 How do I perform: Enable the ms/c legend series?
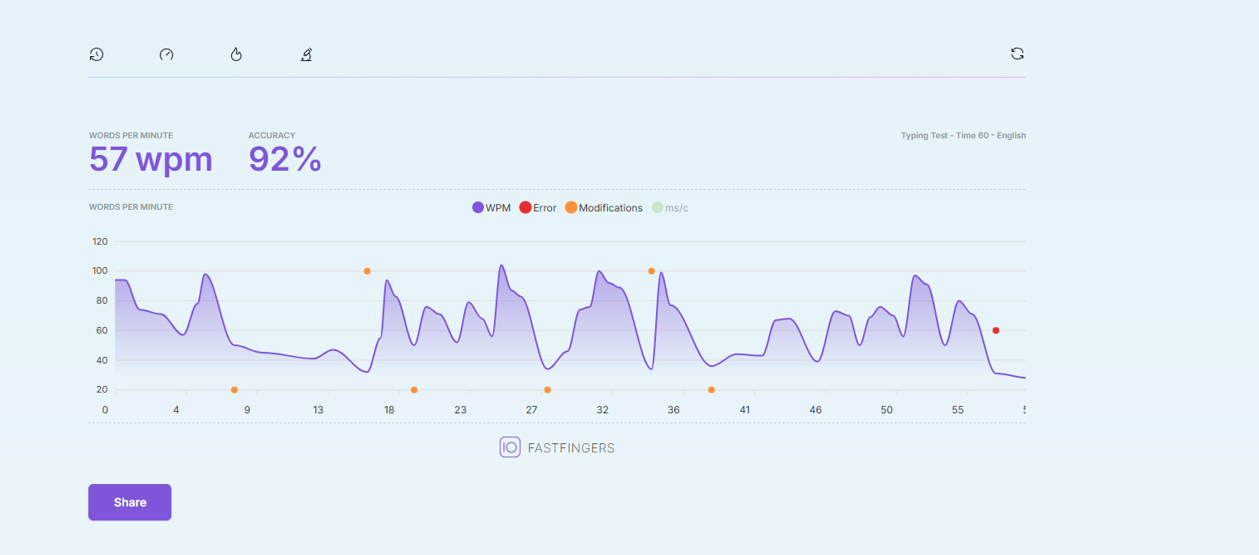point(670,208)
